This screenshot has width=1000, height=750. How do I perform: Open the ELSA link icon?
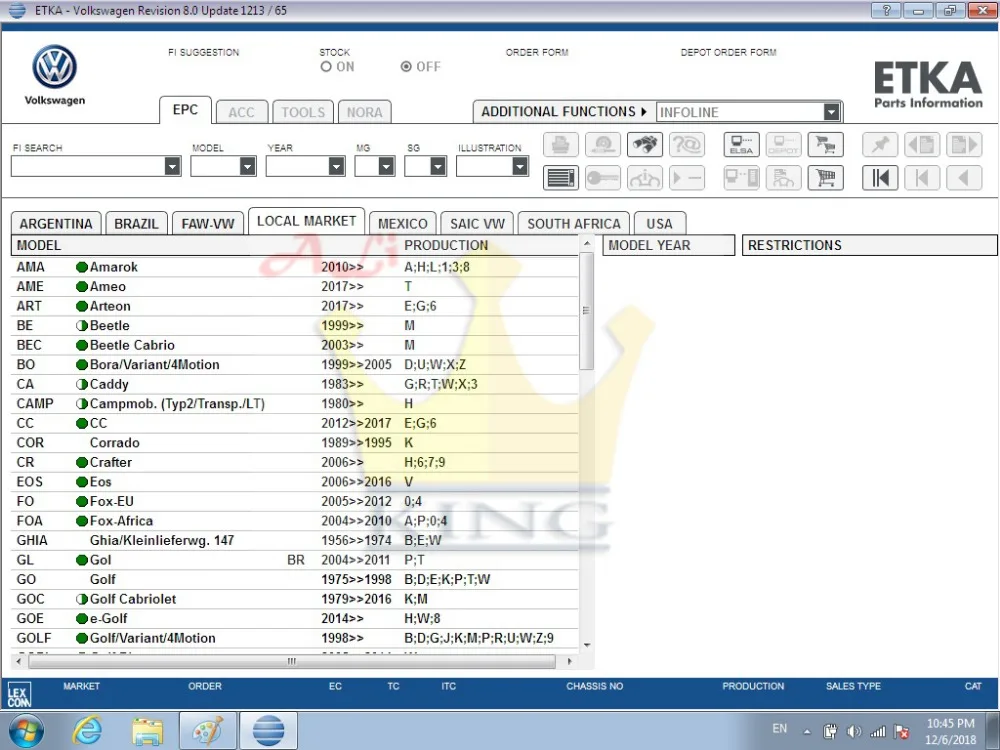(x=741, y=145)
